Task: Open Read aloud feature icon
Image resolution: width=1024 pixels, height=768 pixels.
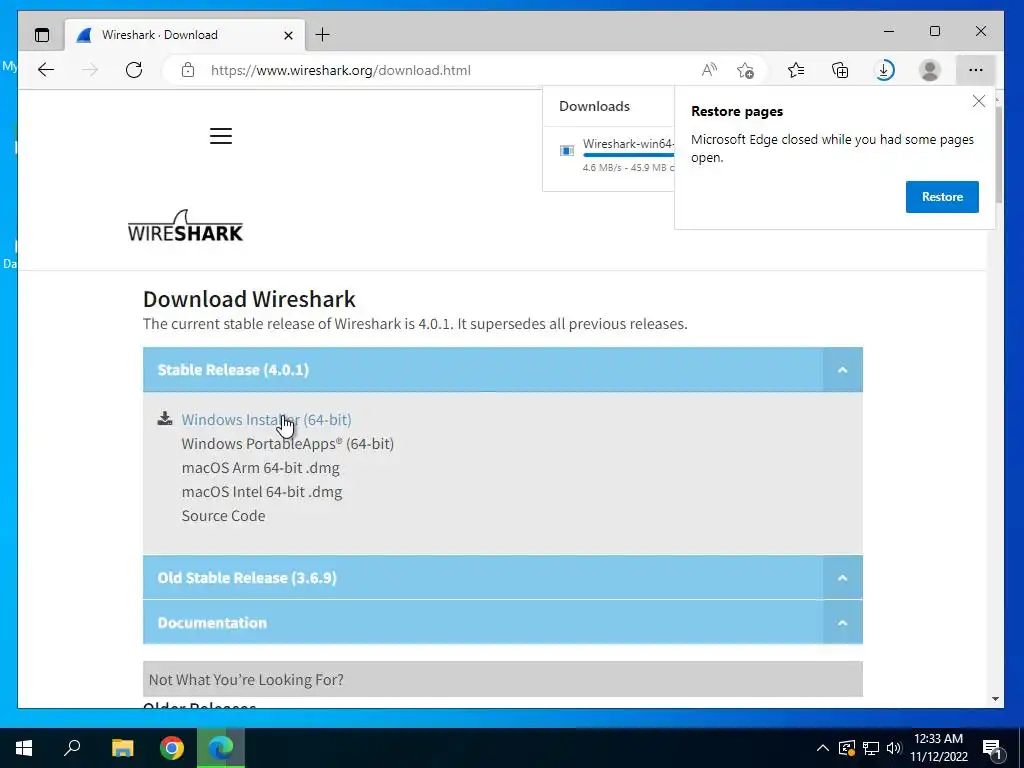Action: click(709, 70)
